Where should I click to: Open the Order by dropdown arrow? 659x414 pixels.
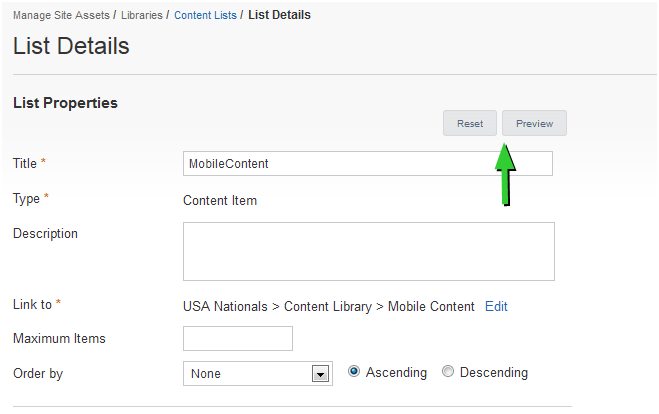320,374
